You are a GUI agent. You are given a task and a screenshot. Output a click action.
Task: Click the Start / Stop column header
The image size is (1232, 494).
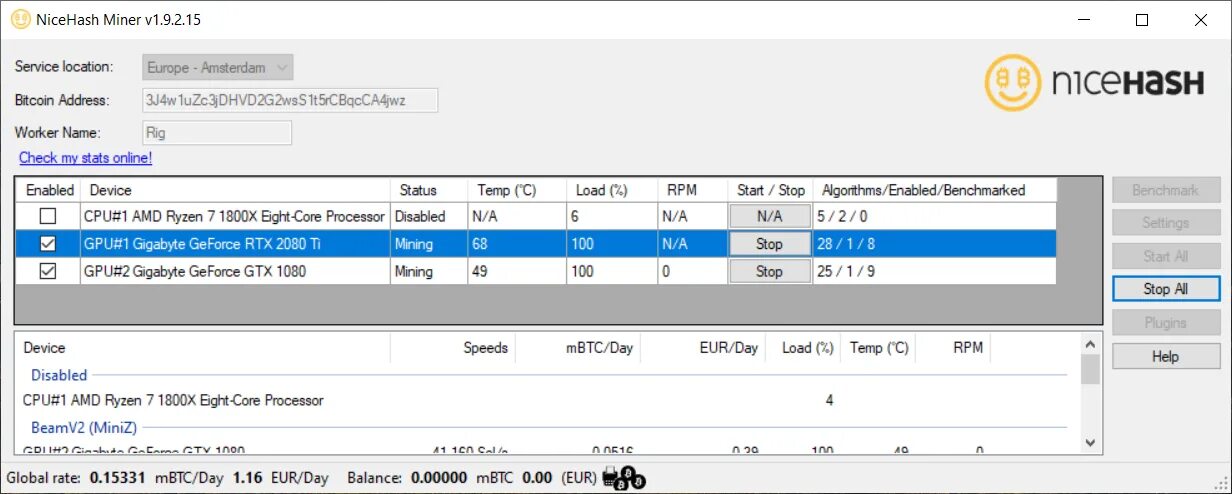coord(770,190)
